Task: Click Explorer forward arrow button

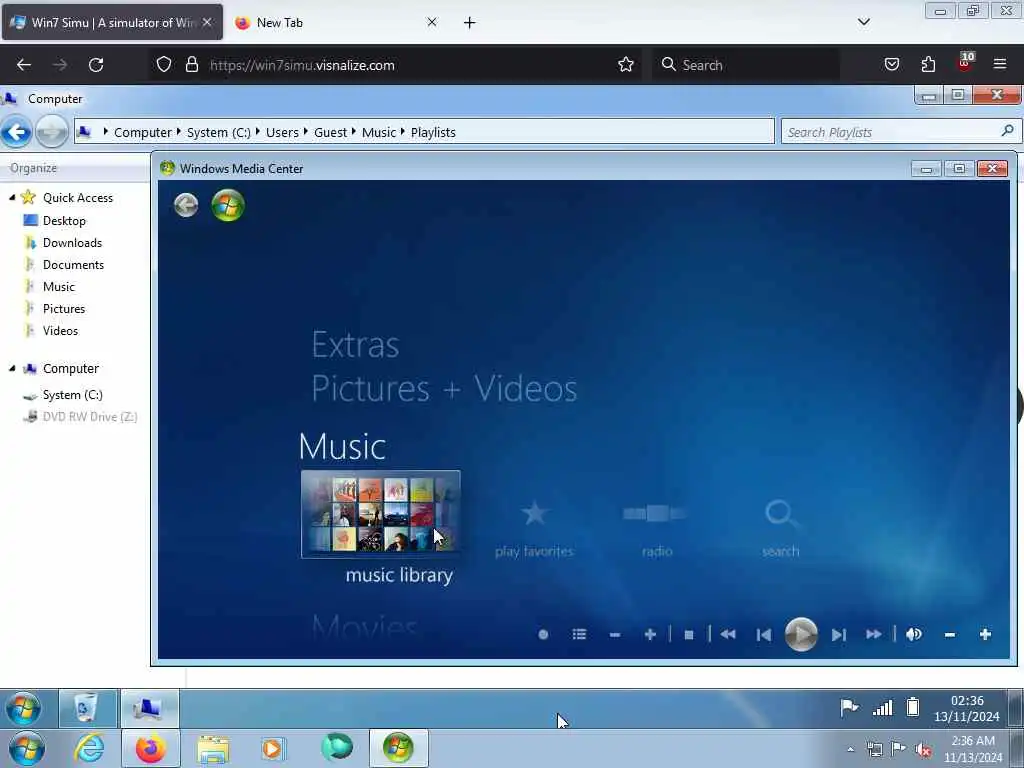Action: pyautogui.click(x=52, y=132)
